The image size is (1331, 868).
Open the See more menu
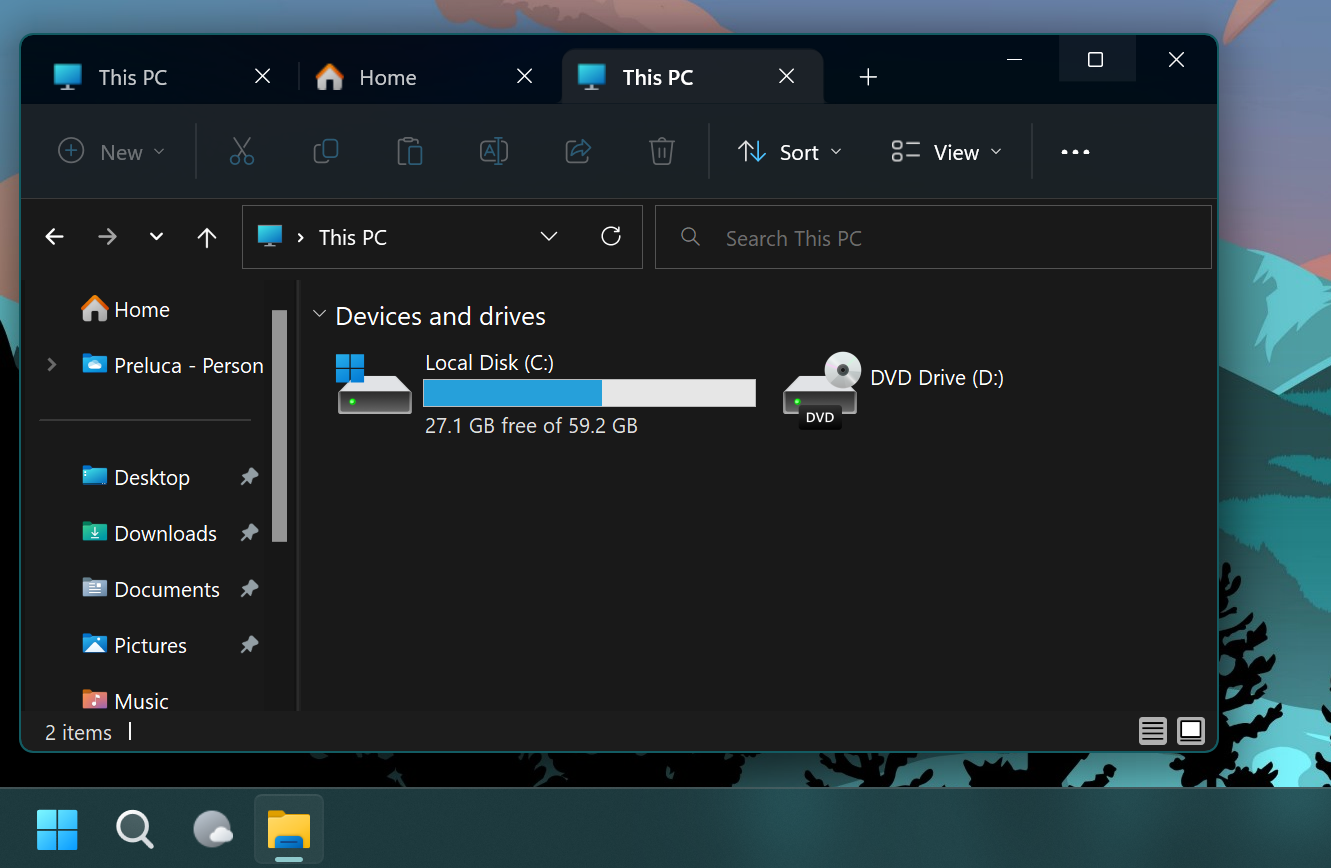coord(1075,151)
